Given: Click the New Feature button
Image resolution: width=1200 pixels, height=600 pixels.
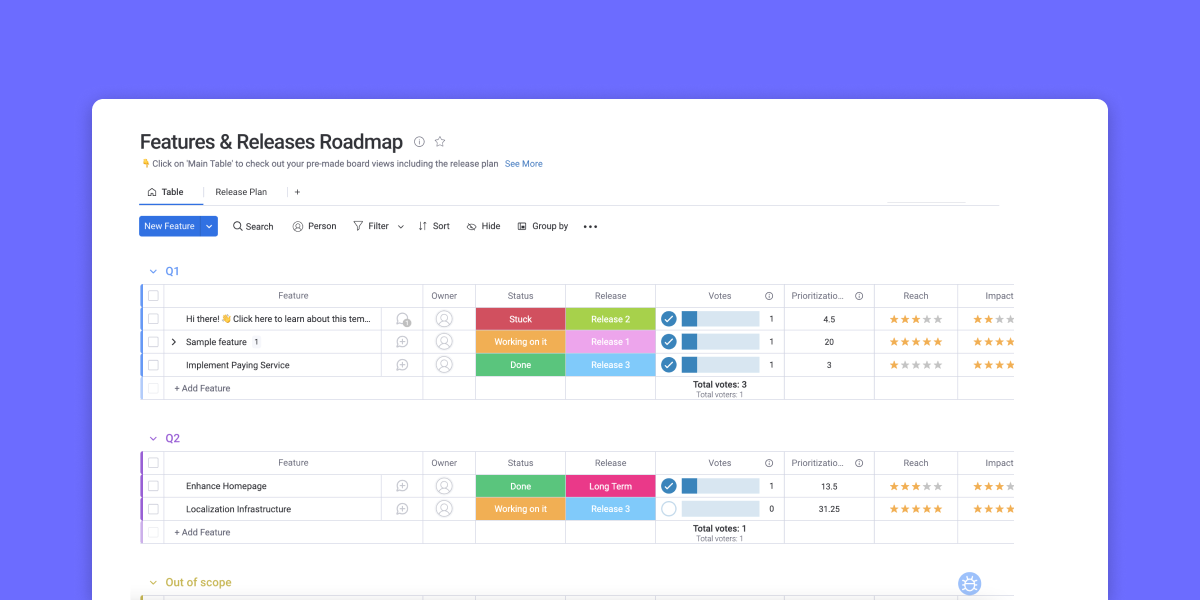Looking at the screenshot, I should pos(169,226).
